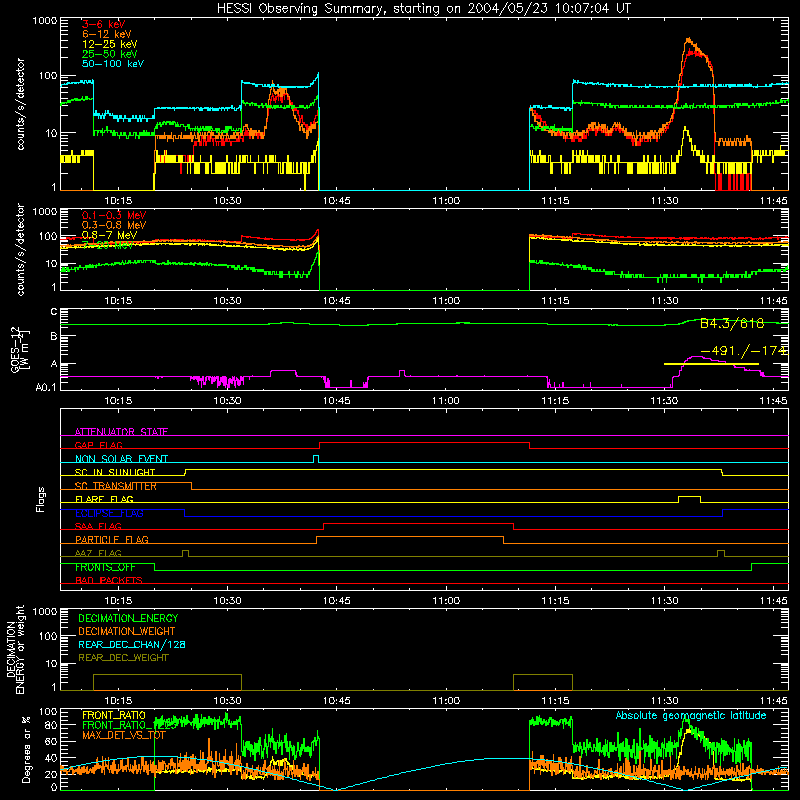Click the DECIMATION ENERGY or weight axis title
800x800 pixels.
(15, 649)
